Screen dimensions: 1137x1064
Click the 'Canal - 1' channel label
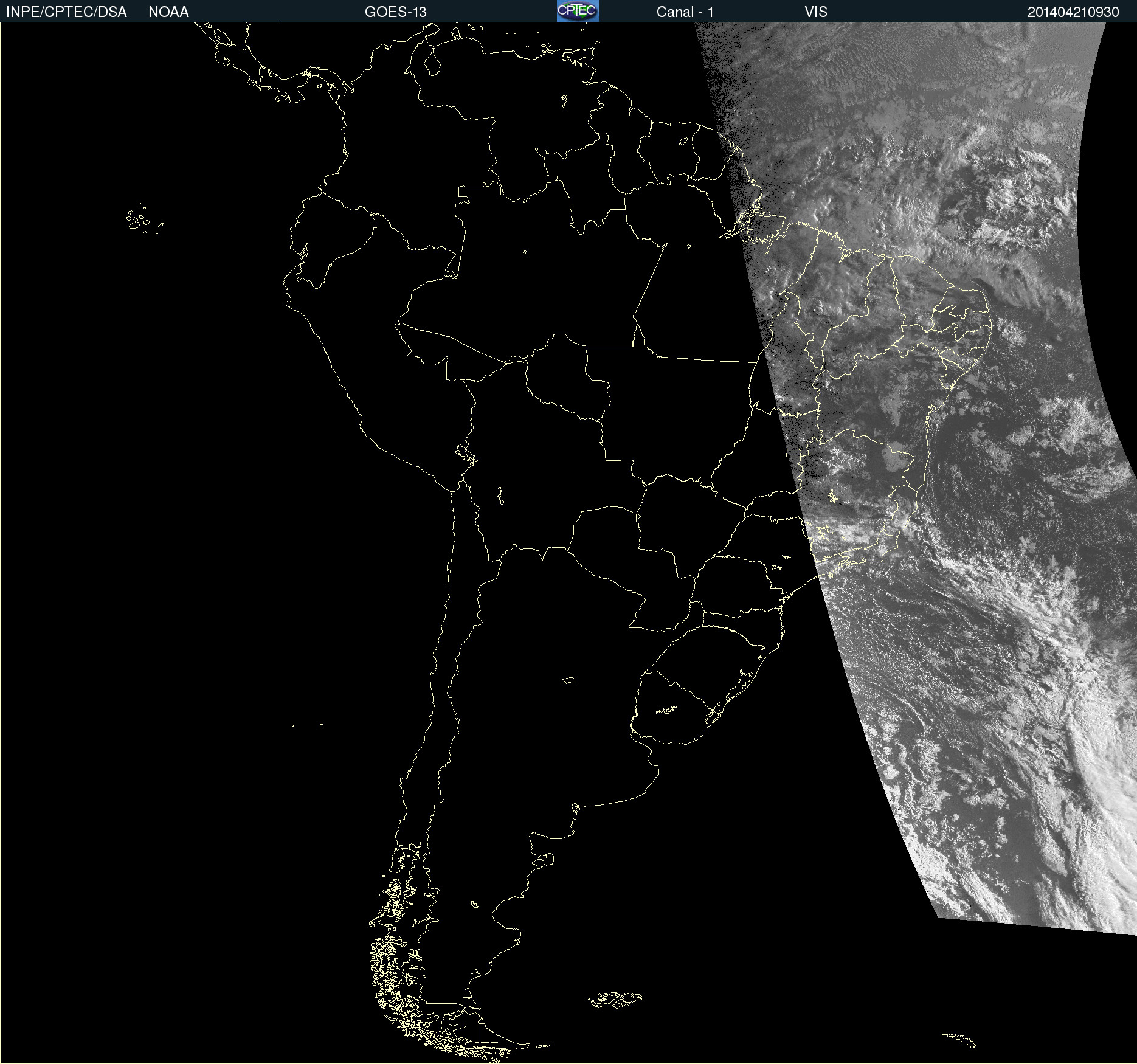(x=685, y=12)
